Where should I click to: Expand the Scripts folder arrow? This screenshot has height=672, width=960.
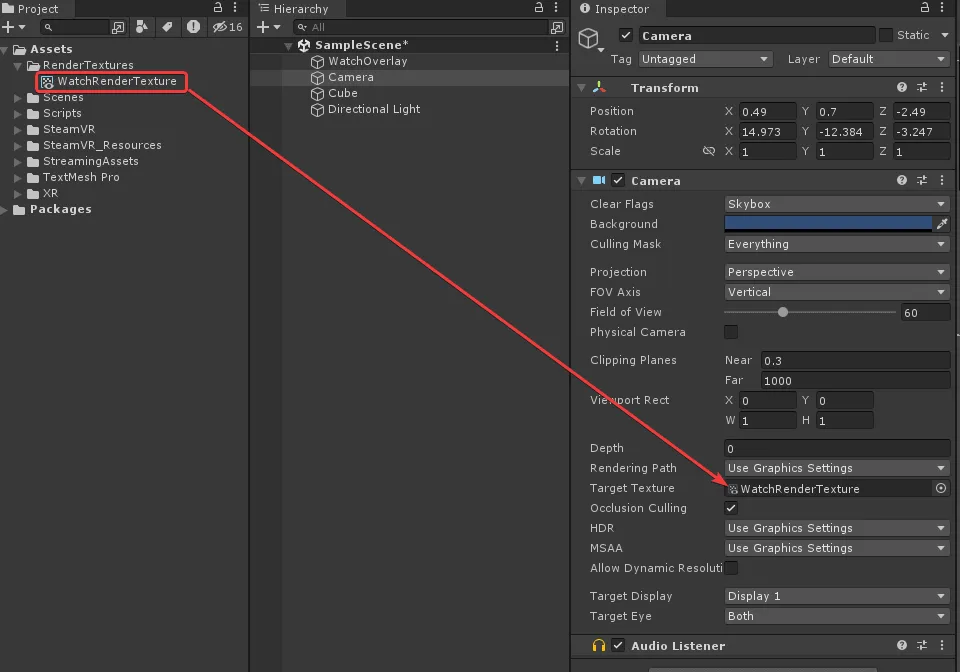tap(18, 114)
